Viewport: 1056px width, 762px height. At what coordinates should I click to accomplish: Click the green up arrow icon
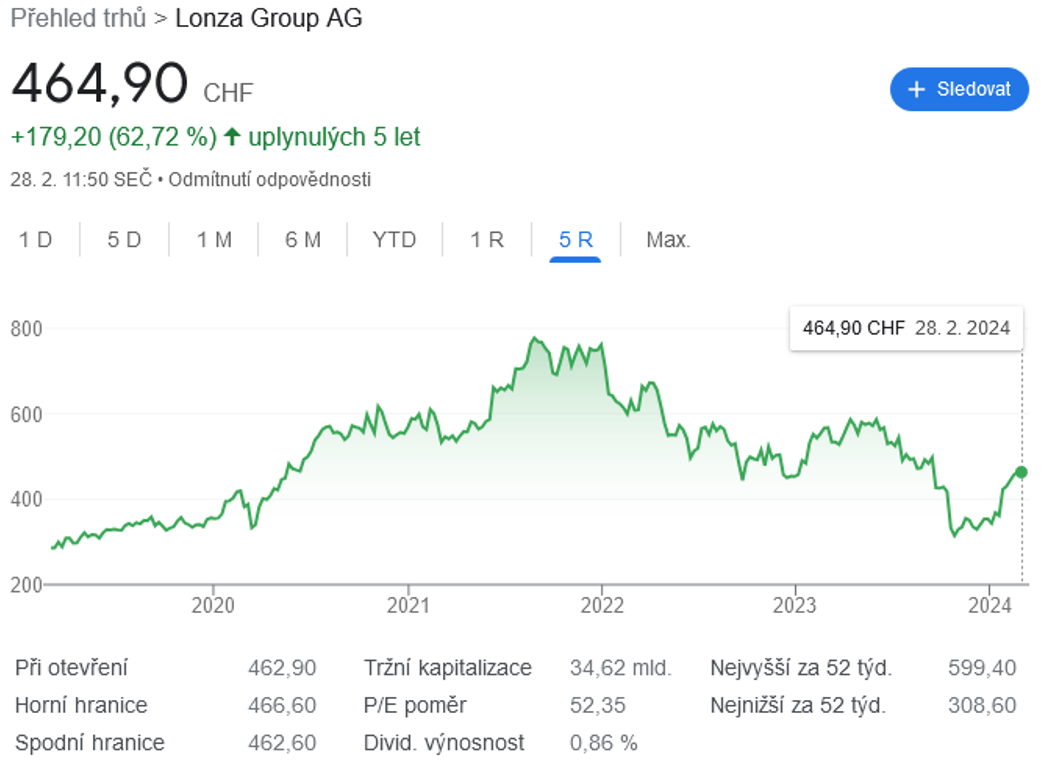click(x=232, y=137)
